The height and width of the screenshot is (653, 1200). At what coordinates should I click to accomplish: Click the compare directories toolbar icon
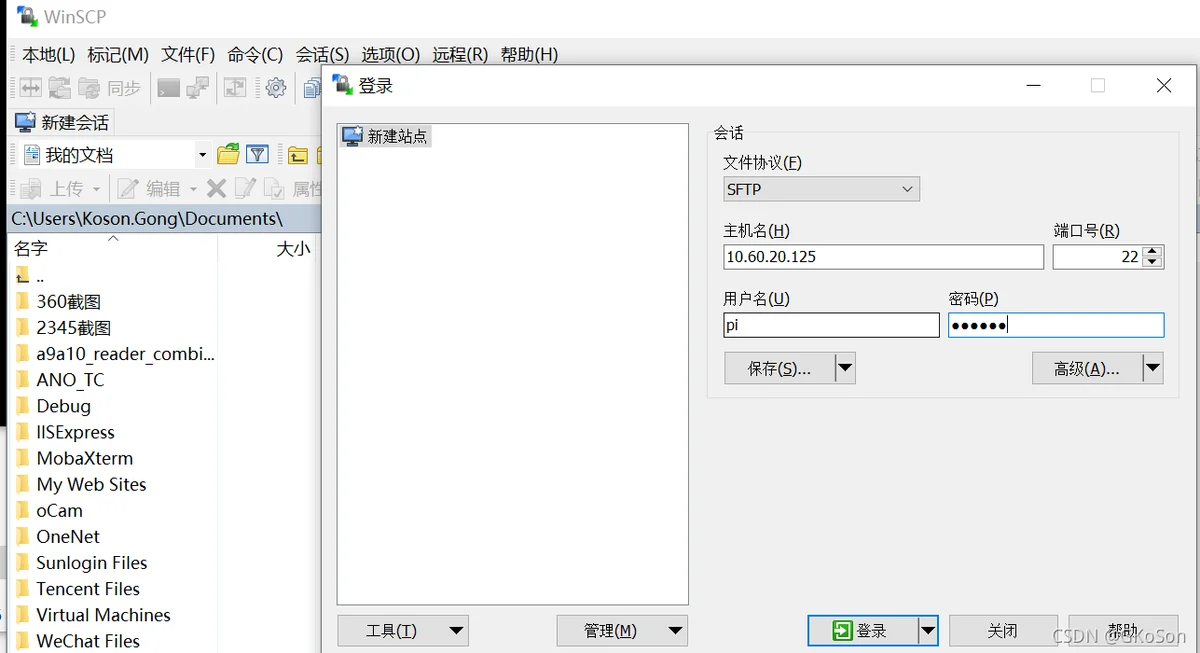[31, 88]
